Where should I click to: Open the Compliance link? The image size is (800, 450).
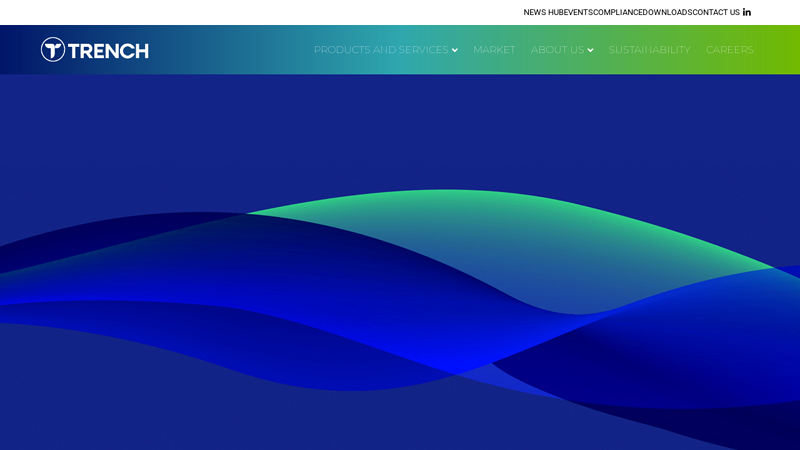coord(619,12)
